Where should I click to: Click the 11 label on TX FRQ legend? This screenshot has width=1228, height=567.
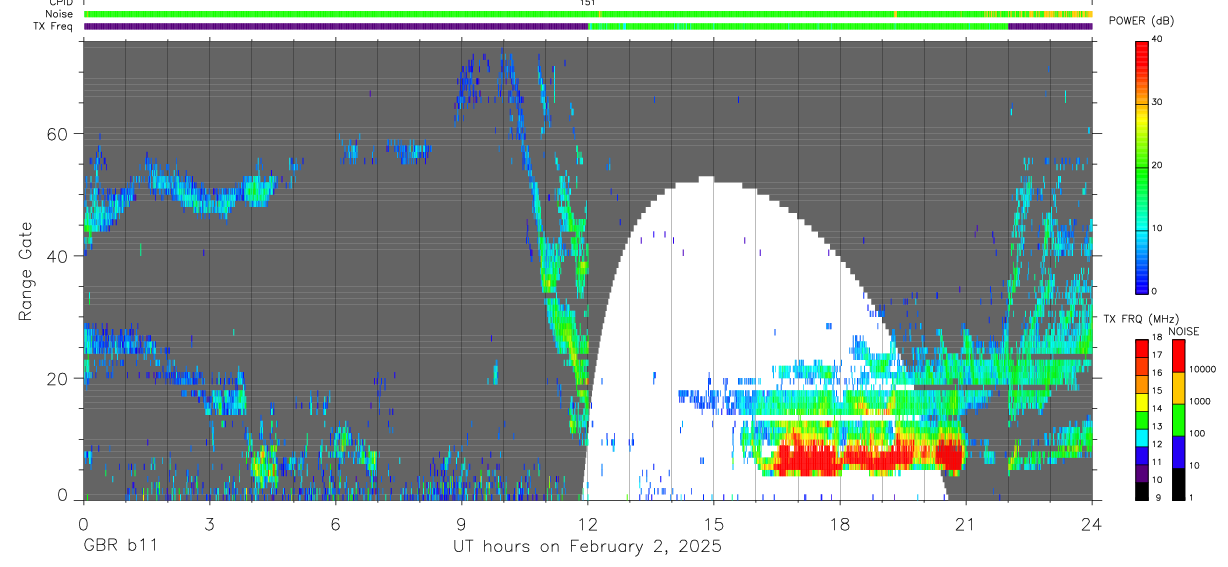click(x=1157, y=462)
